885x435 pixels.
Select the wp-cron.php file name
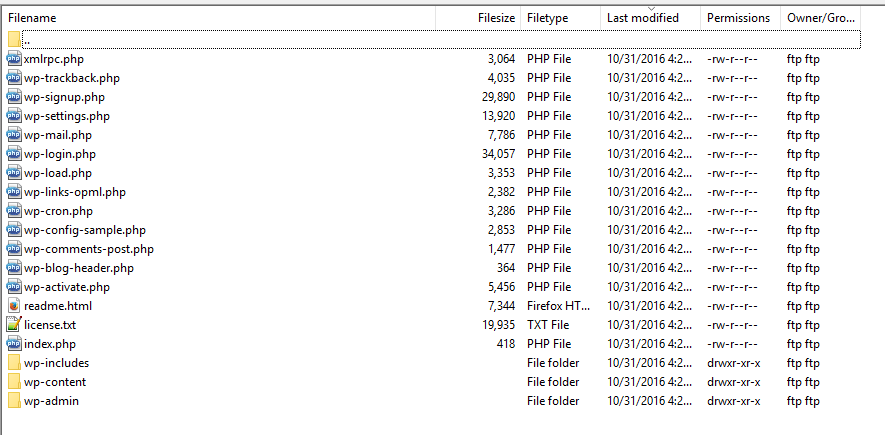pyautogui.click(x=58, y=211)
